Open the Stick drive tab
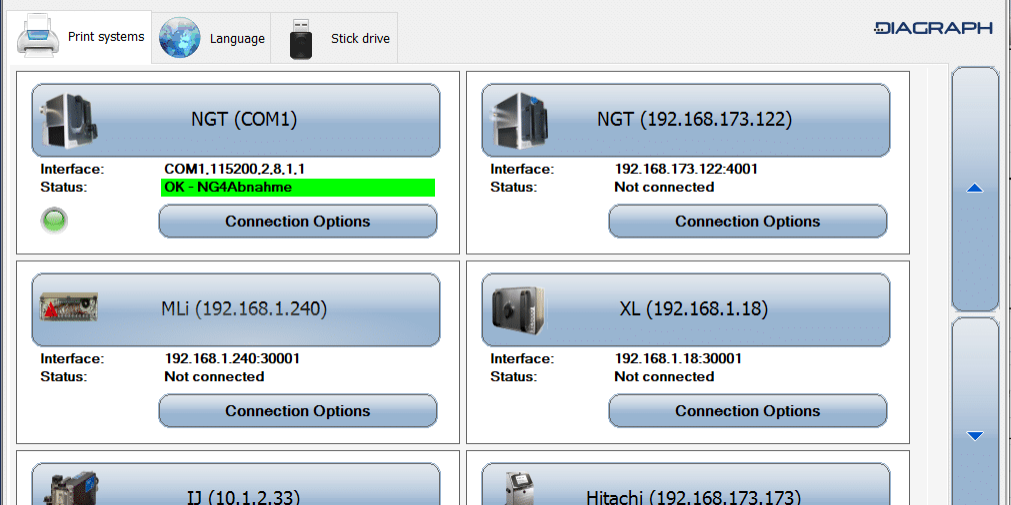This screenshot has height=505, width=1011. point(333,38)
